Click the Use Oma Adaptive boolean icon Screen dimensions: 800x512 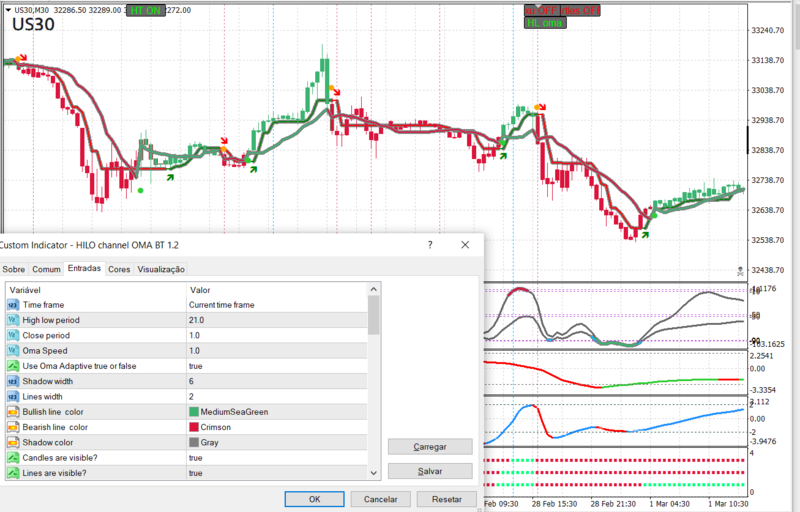click(x=14, y=366)
